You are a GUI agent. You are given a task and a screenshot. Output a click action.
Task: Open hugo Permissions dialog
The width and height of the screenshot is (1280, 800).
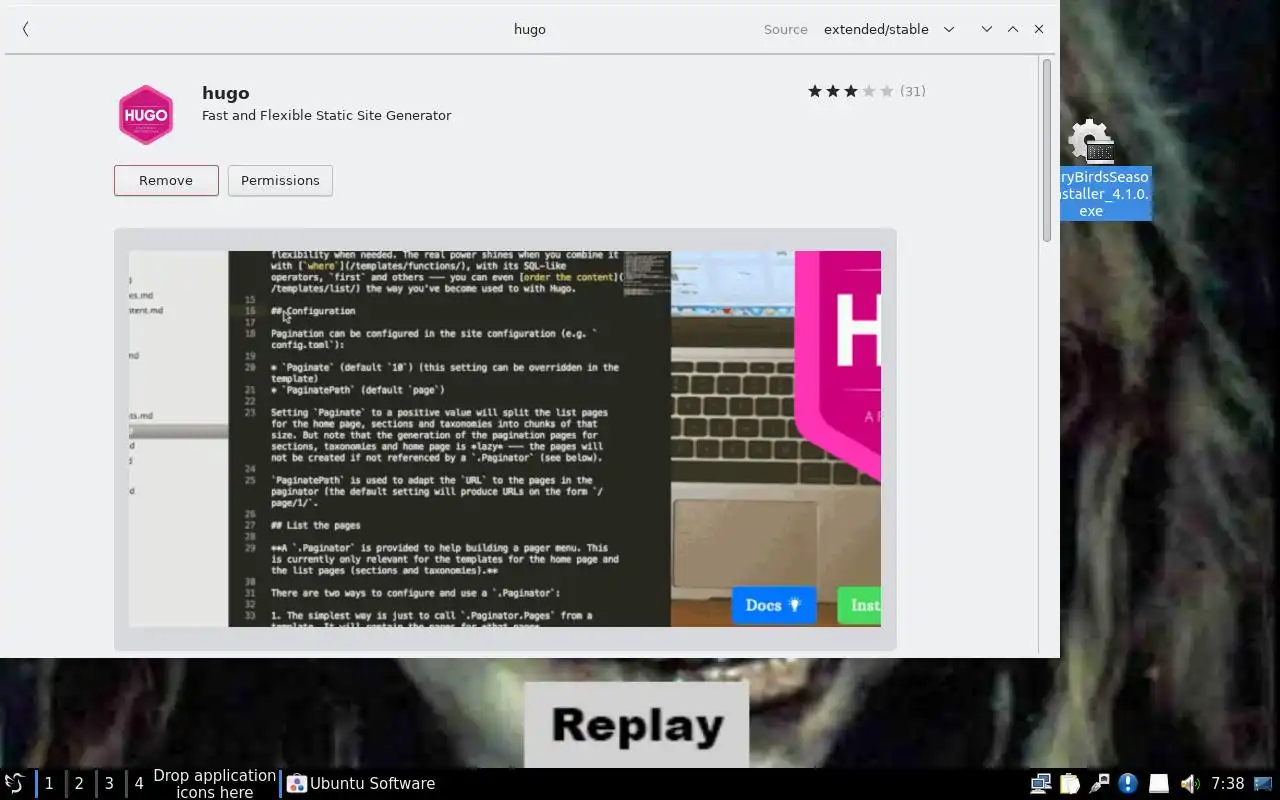point(280,180)
